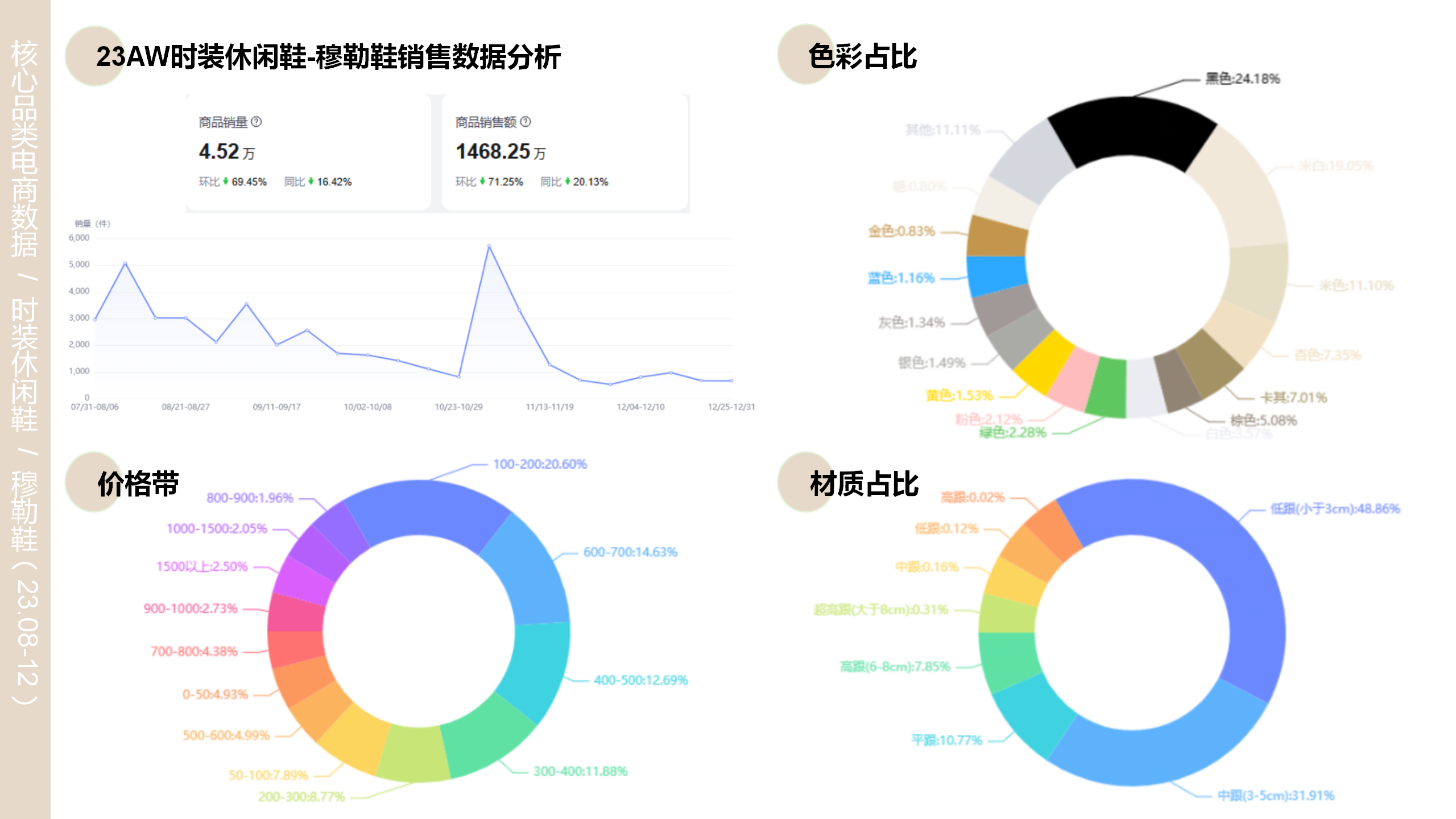This screenshot has width=1456, height=819.
Task: Click the 粉色:2.12% label
Action: click(988, 419)
